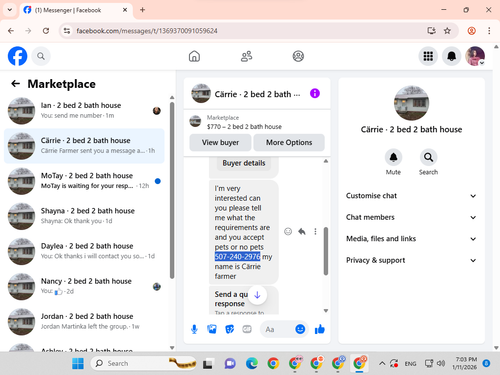500x375 pixels.
Task: Click Carrie's house thumbnail in details panel
Action: tap(411, 103)
